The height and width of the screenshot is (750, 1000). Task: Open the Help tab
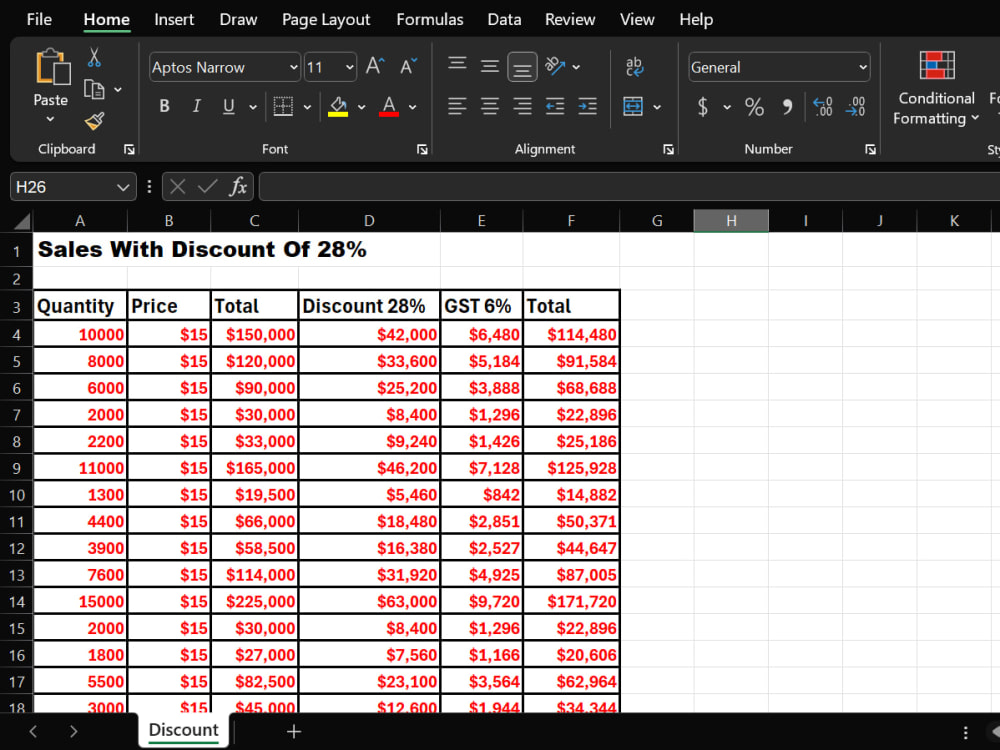point(696,20)
